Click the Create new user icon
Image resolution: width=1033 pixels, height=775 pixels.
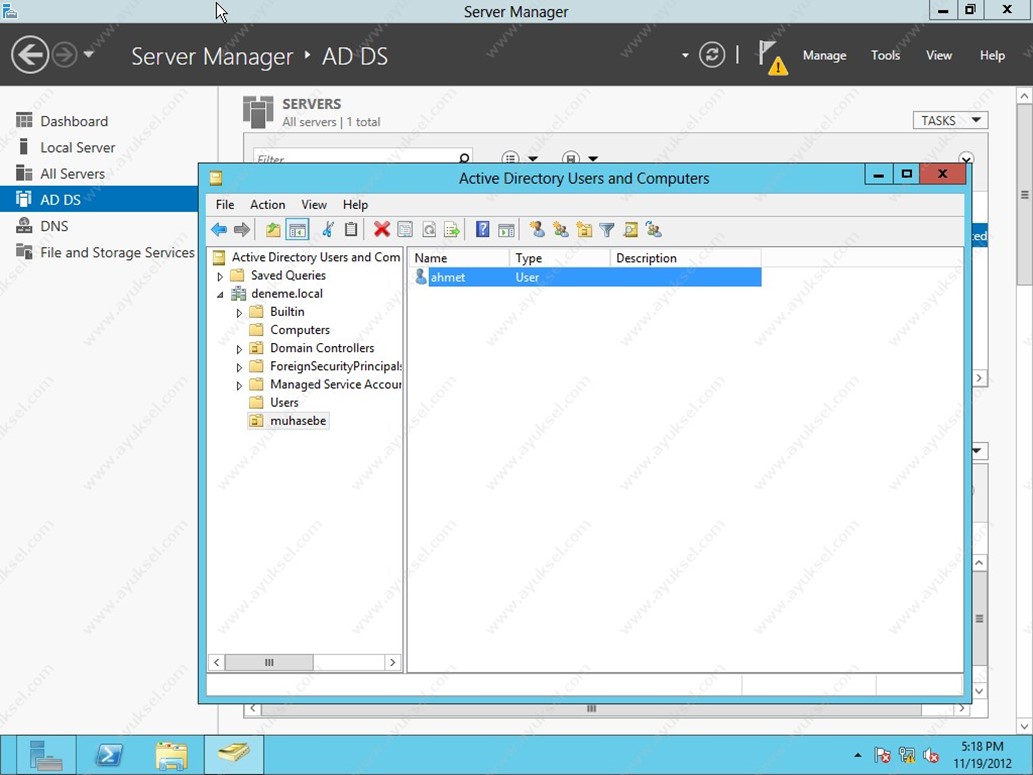[x=537, y=230]
